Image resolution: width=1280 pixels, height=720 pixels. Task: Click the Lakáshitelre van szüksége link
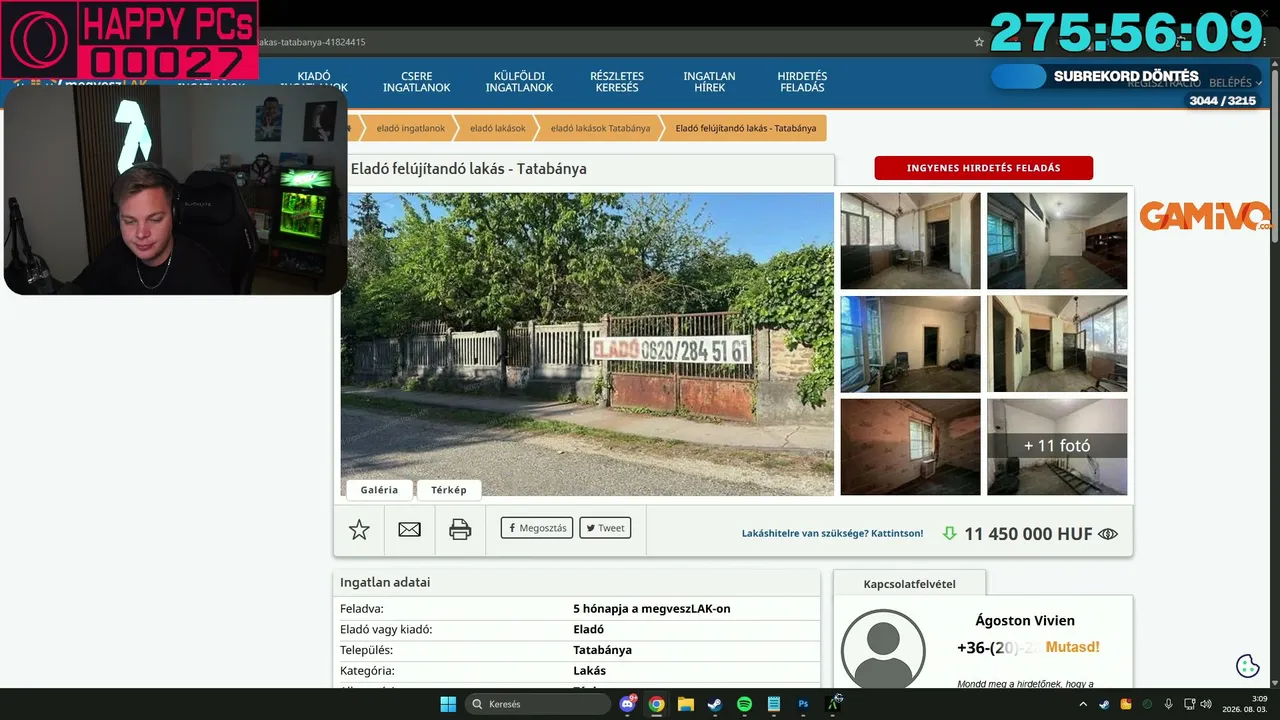point(832,534)
